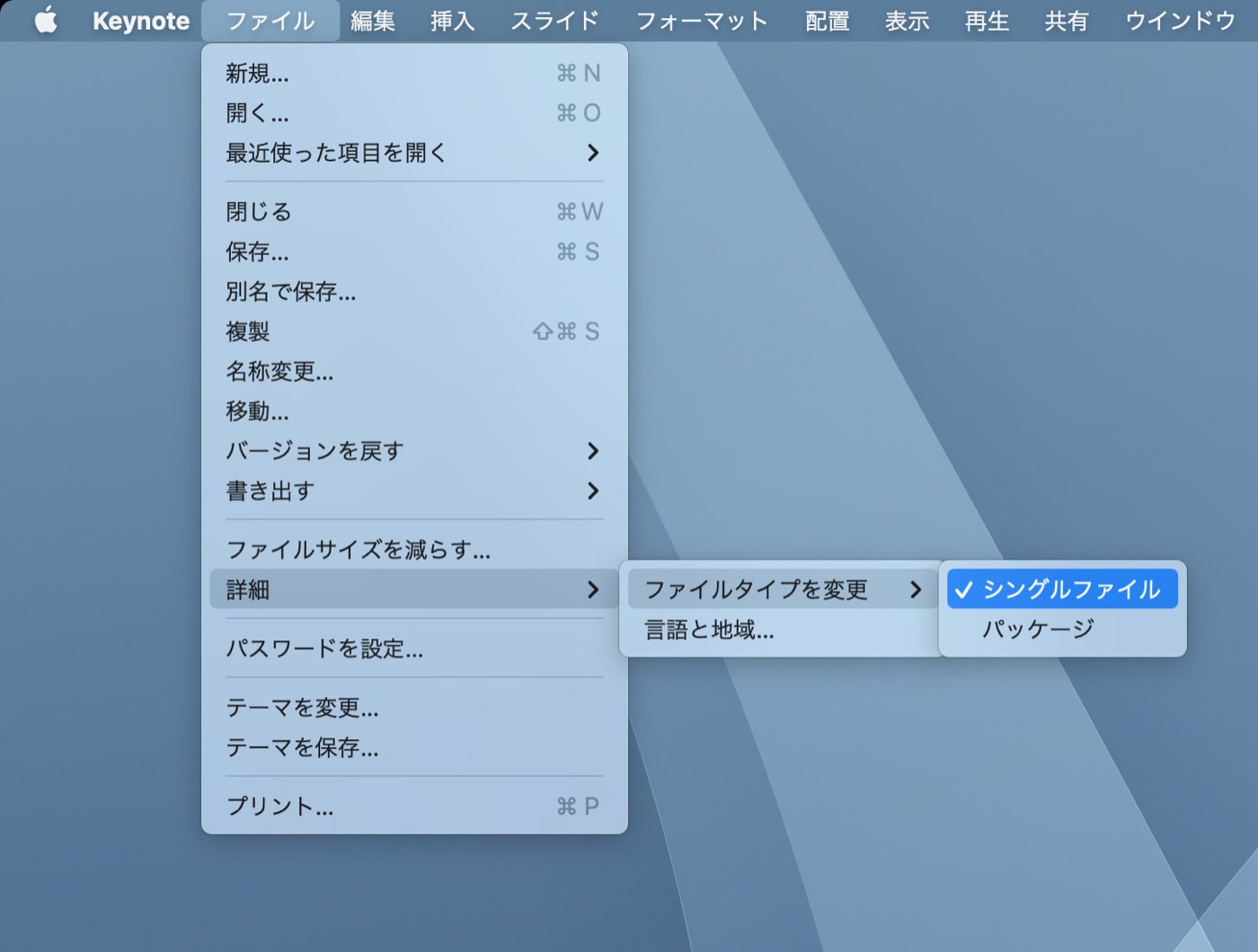Choose 言語と地域... entry
The width and height of the screenshot is (1258, 952).
click(x=784, y=630)
